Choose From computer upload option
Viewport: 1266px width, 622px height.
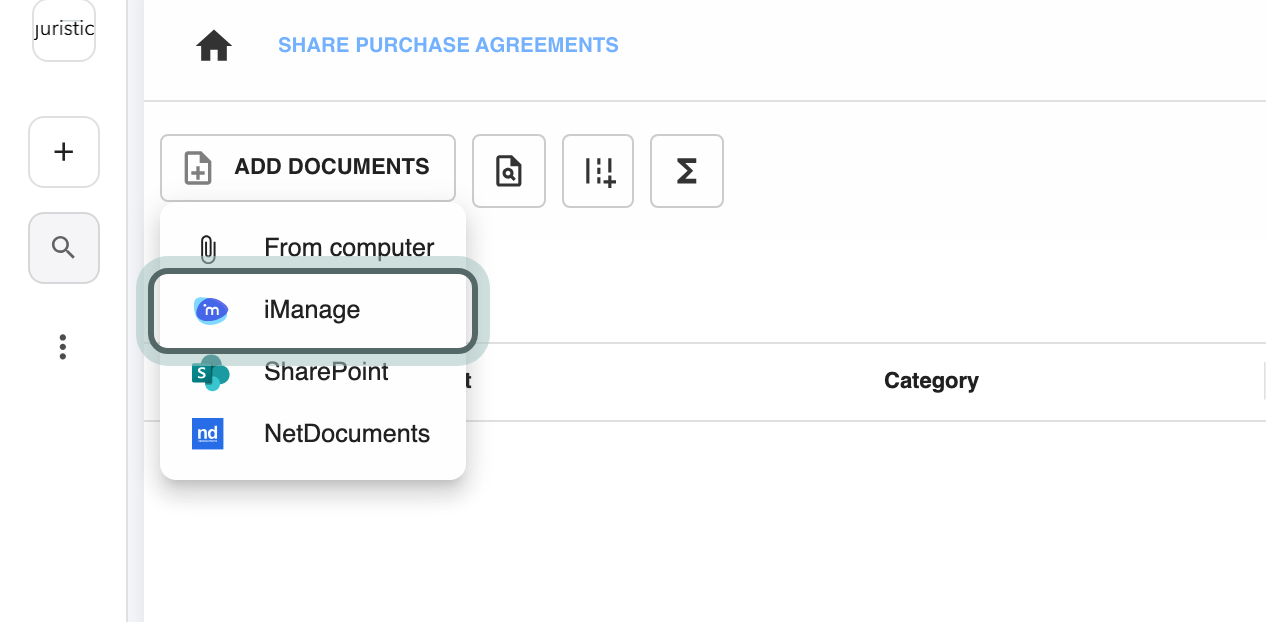coord(313,247)
